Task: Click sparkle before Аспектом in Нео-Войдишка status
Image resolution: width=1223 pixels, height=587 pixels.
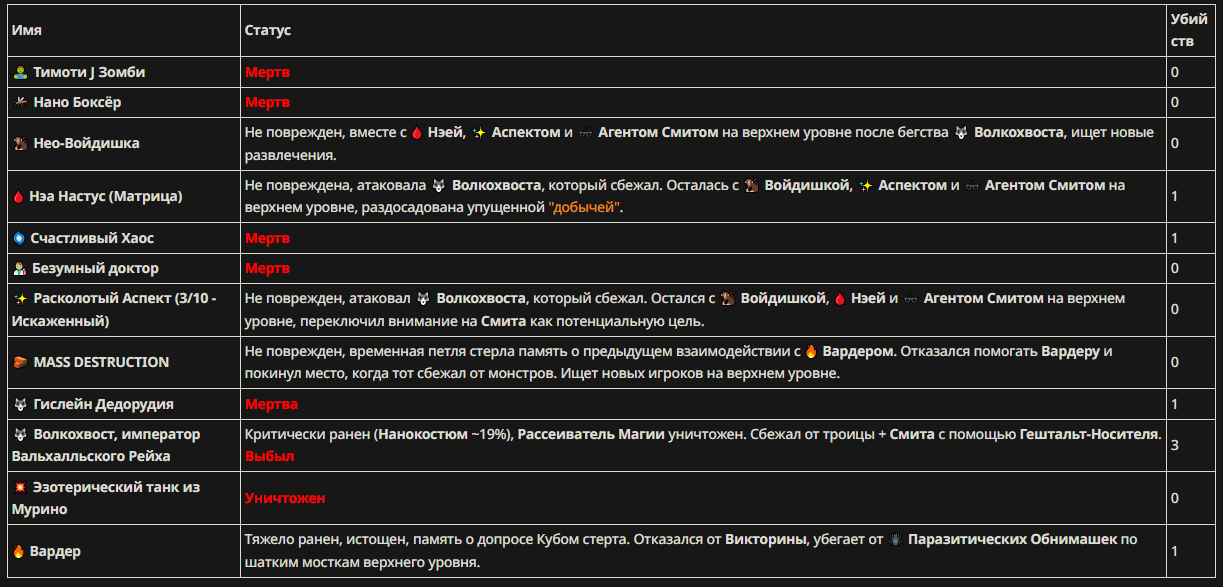Action: click(x=479, y=133)
